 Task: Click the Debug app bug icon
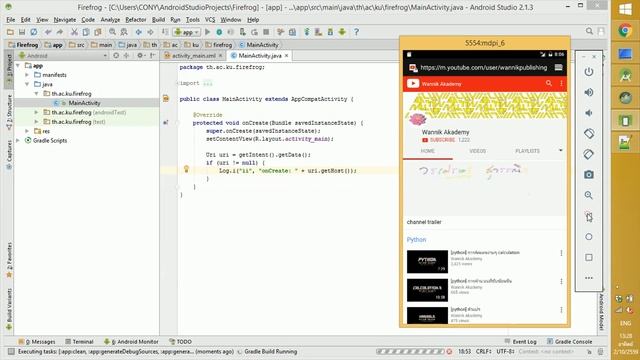(219, 32)
